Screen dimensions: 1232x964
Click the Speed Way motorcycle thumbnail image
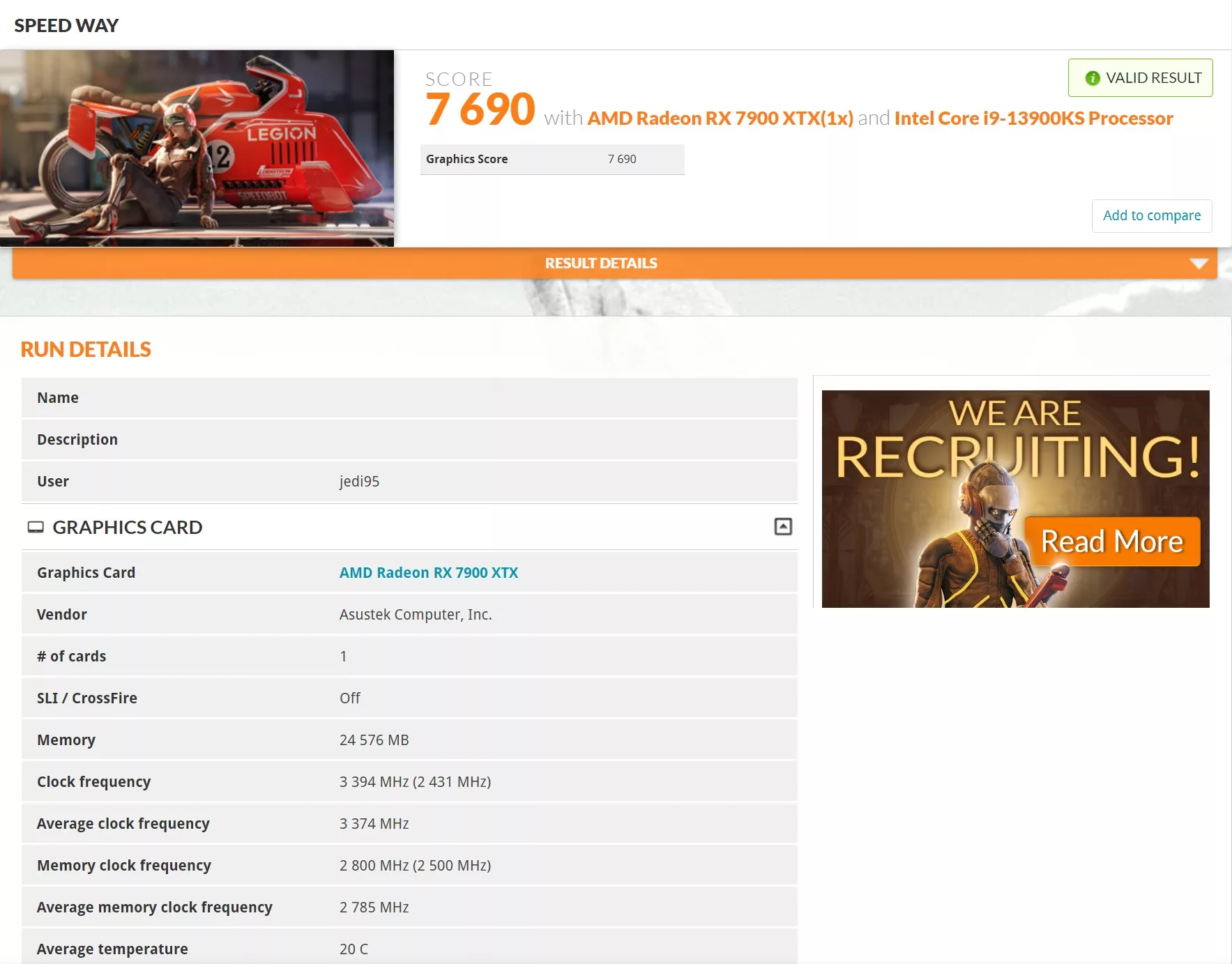197,148
